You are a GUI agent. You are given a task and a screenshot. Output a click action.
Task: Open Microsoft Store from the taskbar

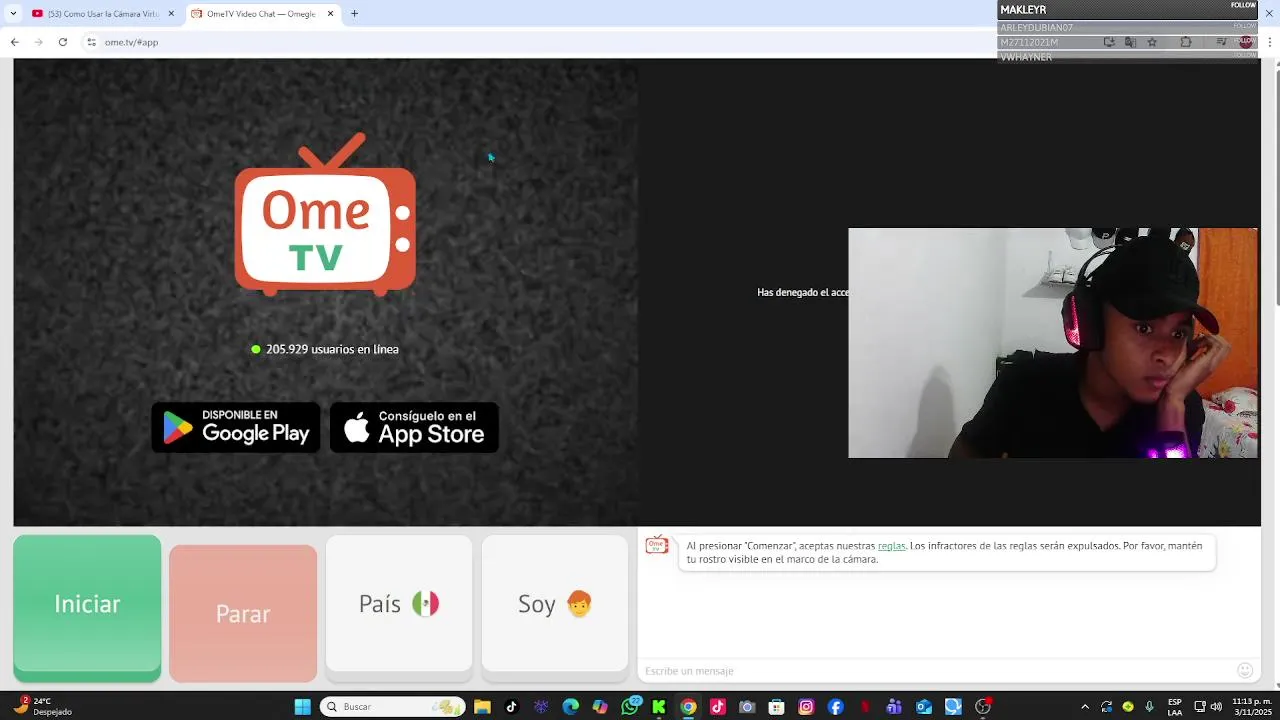point(777,707)
